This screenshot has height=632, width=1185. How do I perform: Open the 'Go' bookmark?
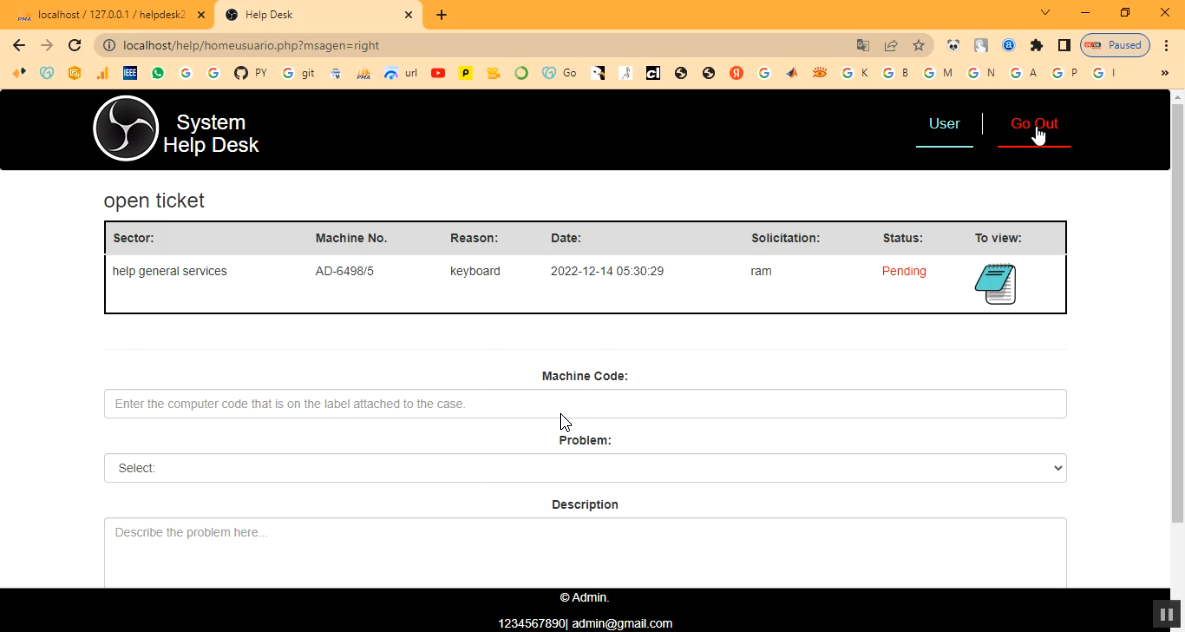tap(559, 73)
